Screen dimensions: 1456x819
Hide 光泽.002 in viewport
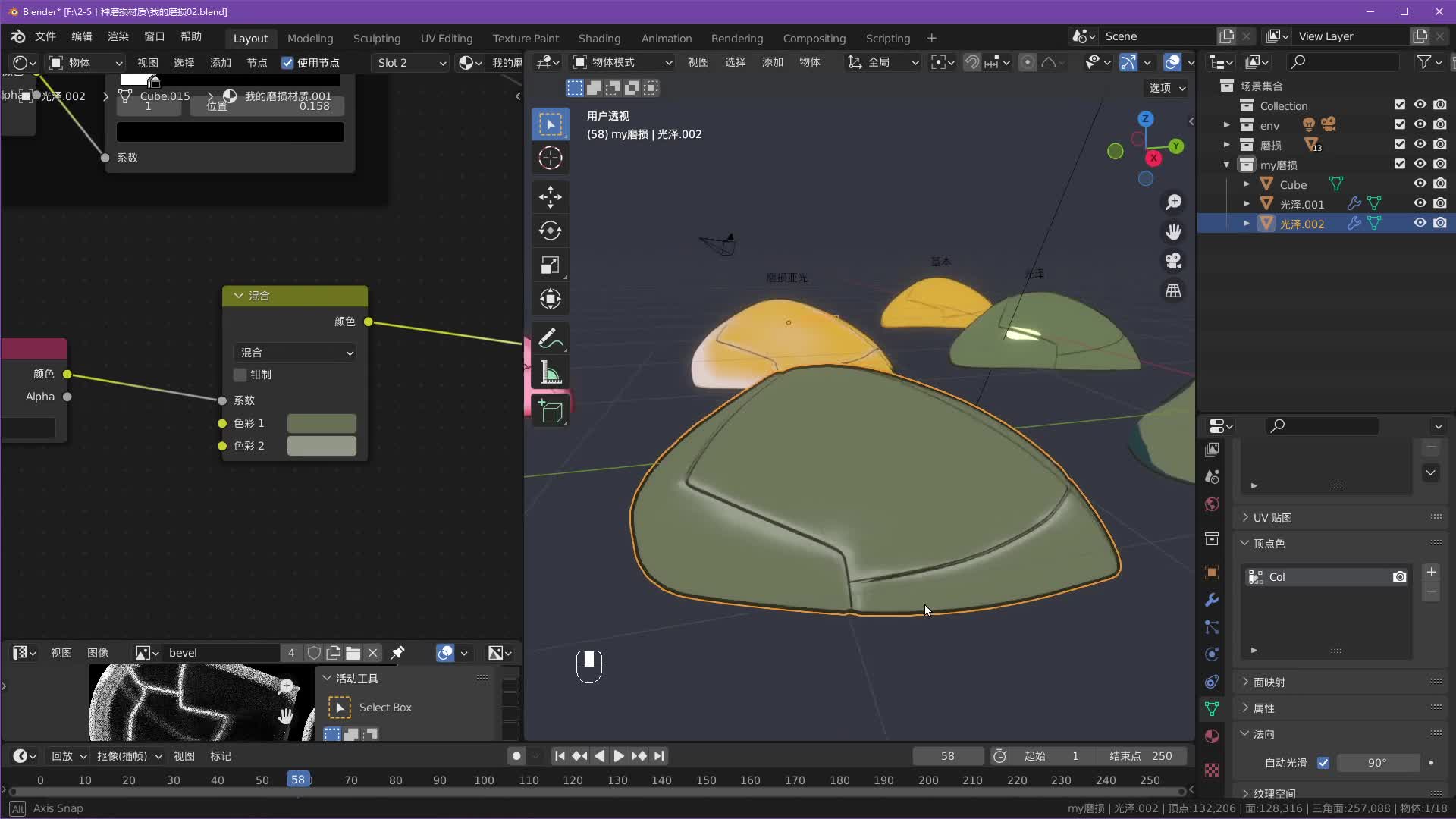tap(1420, 223)
